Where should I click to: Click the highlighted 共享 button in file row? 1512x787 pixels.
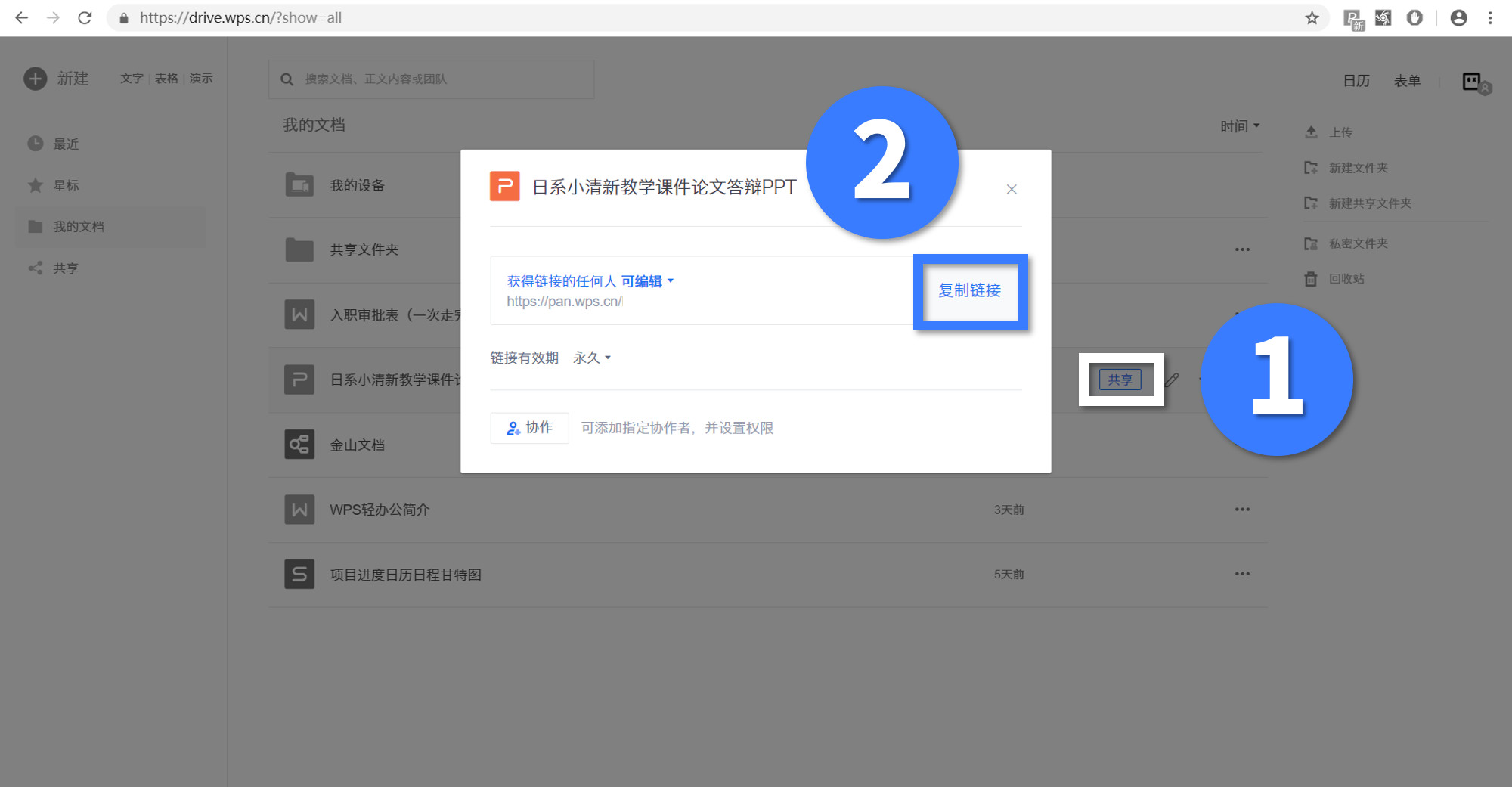1121,380
